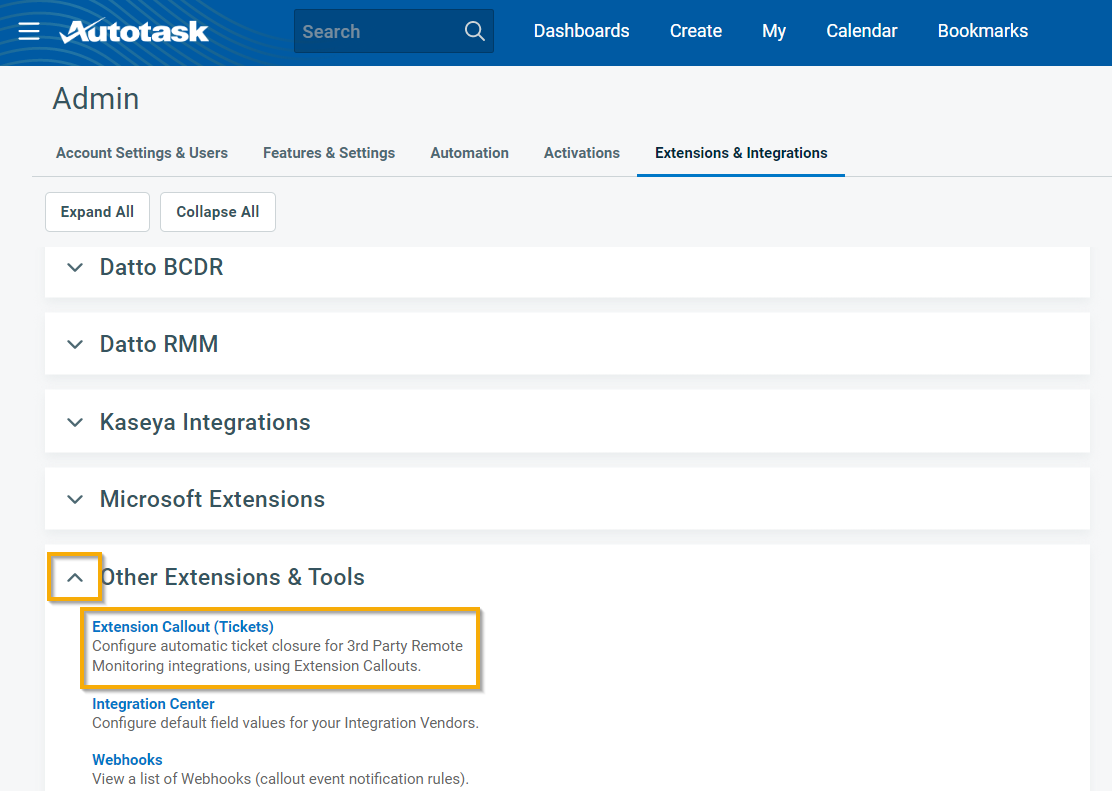Switch to Account Settings & Users tab
The height and width of the screenshot is (791, 1112).
click(142, 153)
